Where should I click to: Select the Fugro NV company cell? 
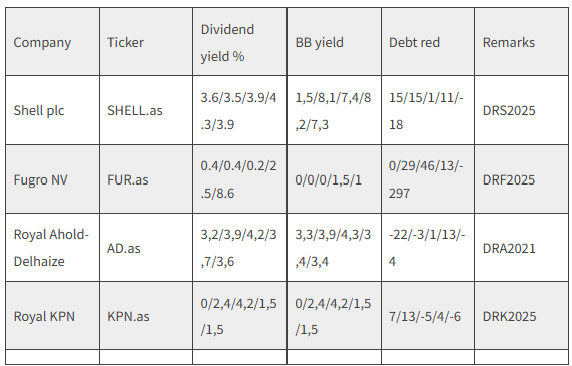(52, 179)
